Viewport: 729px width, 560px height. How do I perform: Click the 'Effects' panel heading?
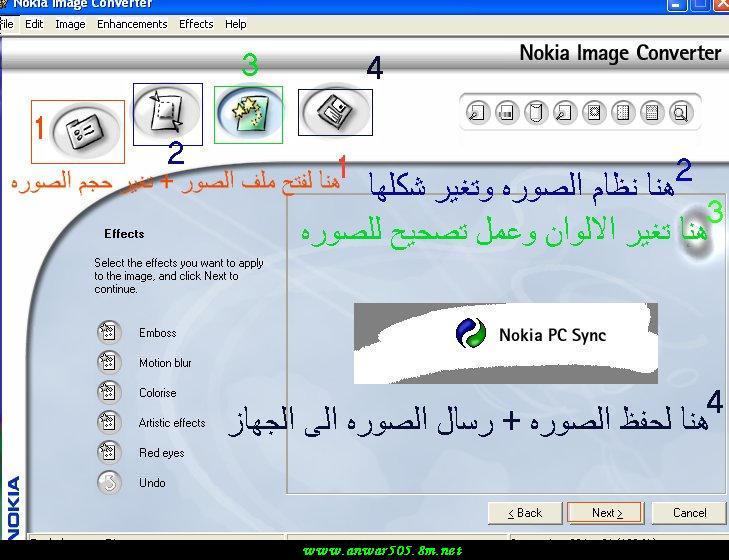click(x=124, y=233)
